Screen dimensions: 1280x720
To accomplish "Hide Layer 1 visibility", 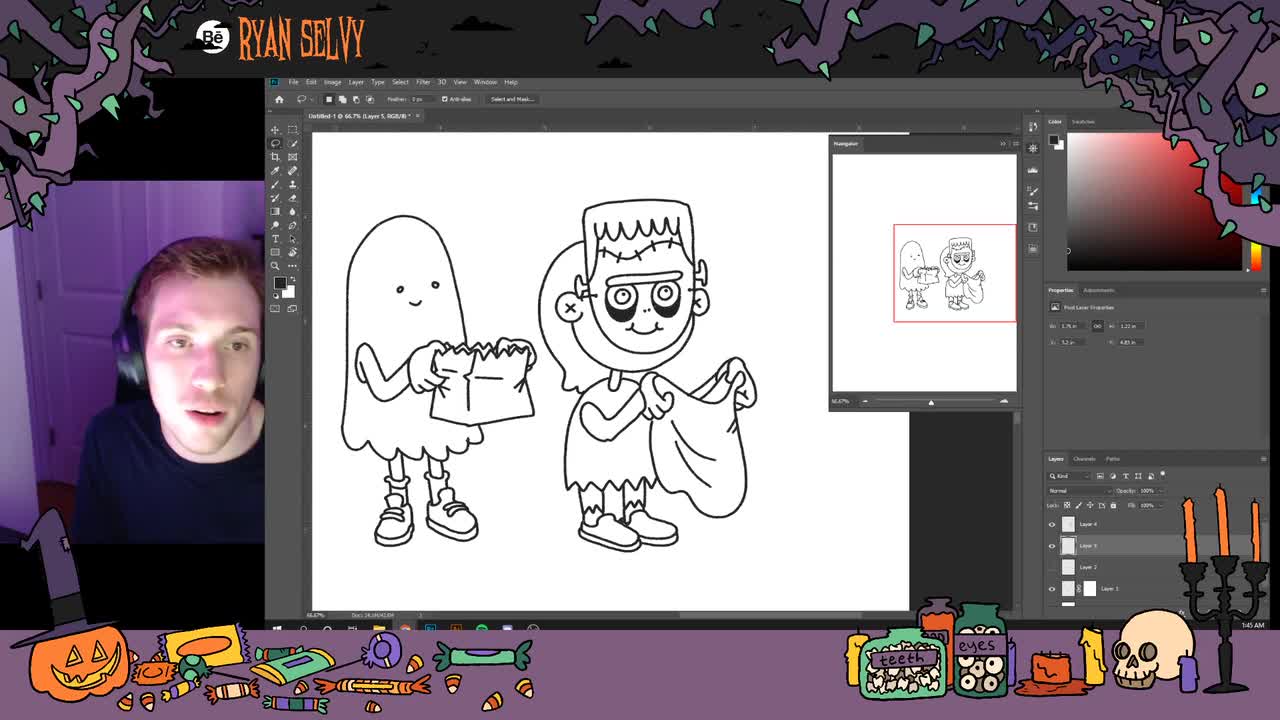I will (x=1051, y=588).
